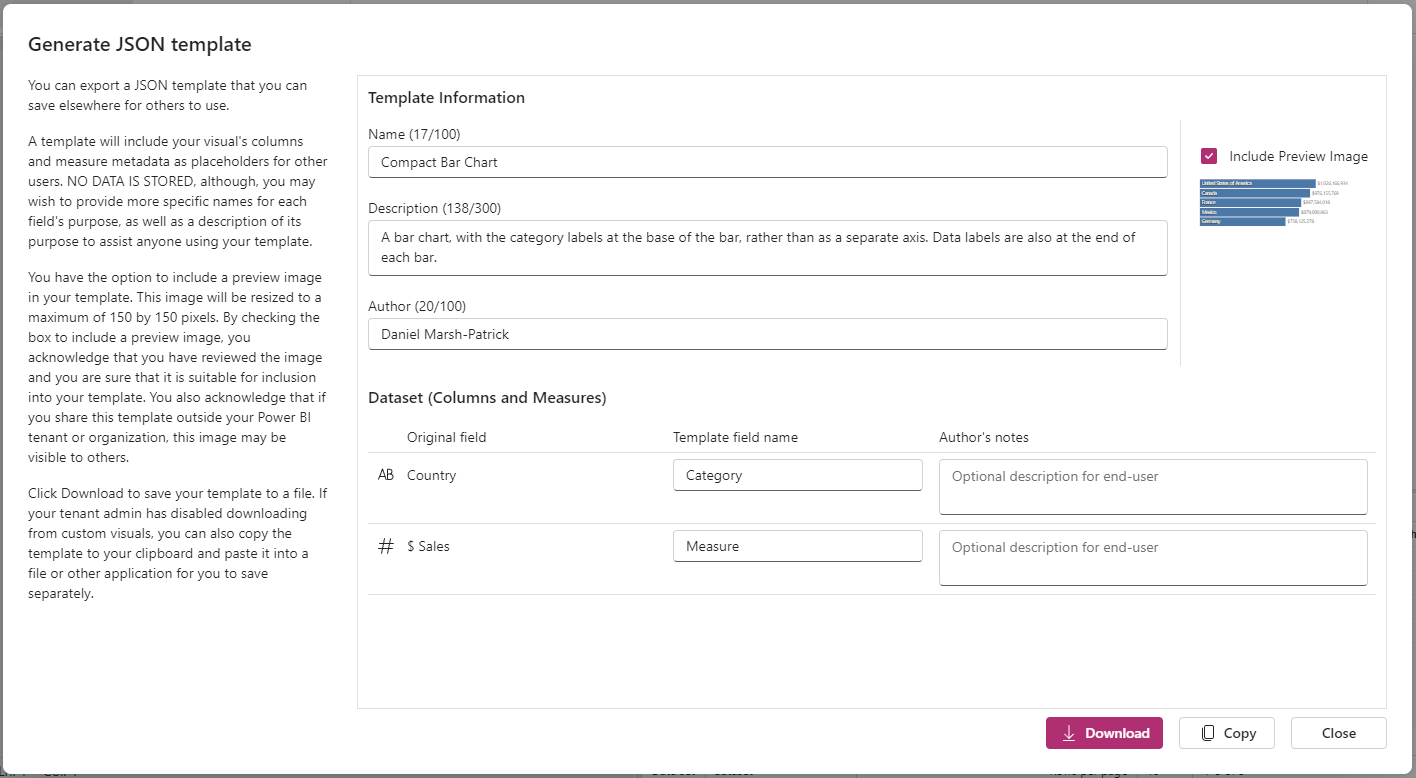Select the Country original field text

(x=431, y=475)
